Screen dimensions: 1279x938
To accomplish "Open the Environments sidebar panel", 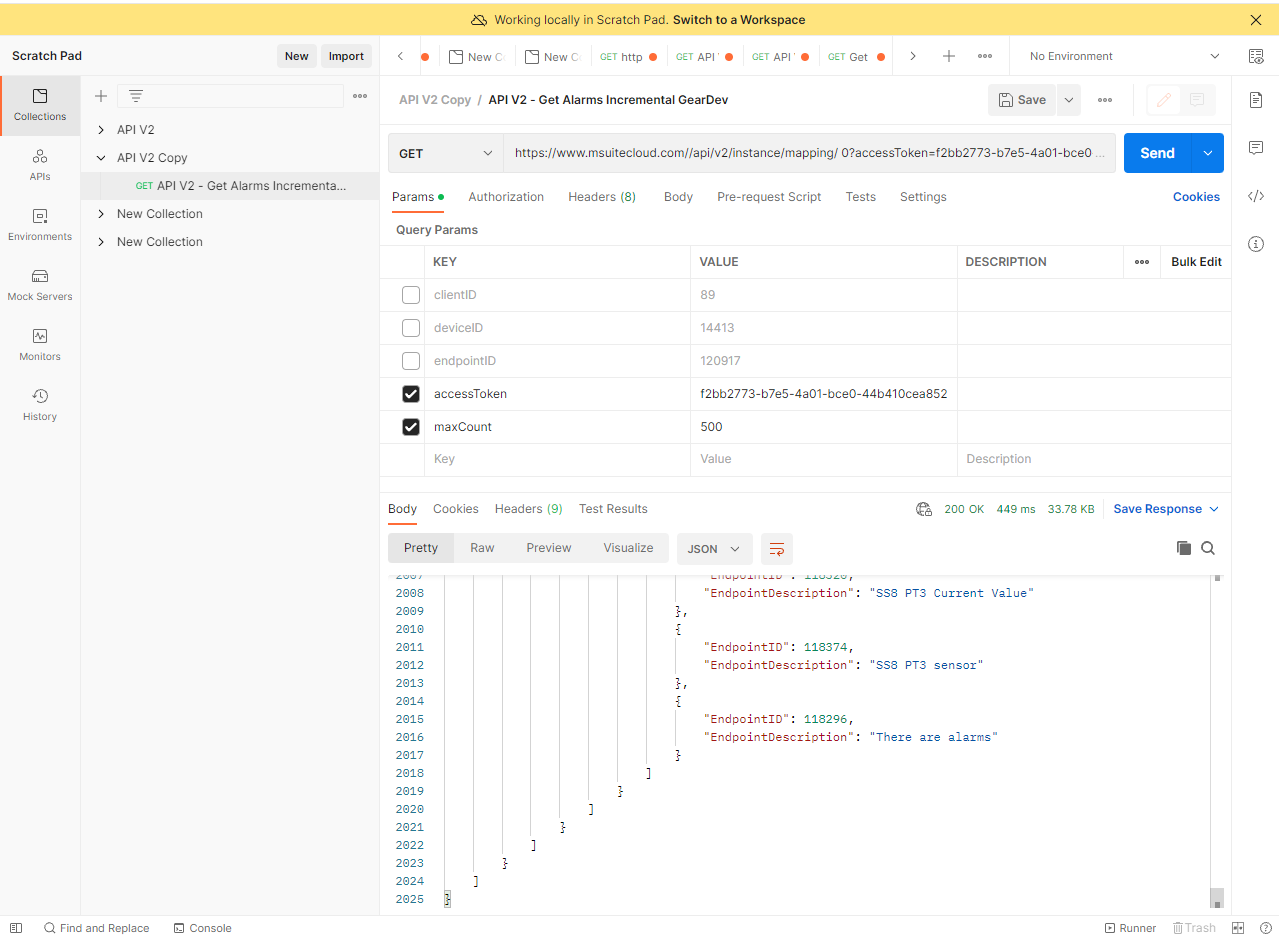I will coord(40,224).
